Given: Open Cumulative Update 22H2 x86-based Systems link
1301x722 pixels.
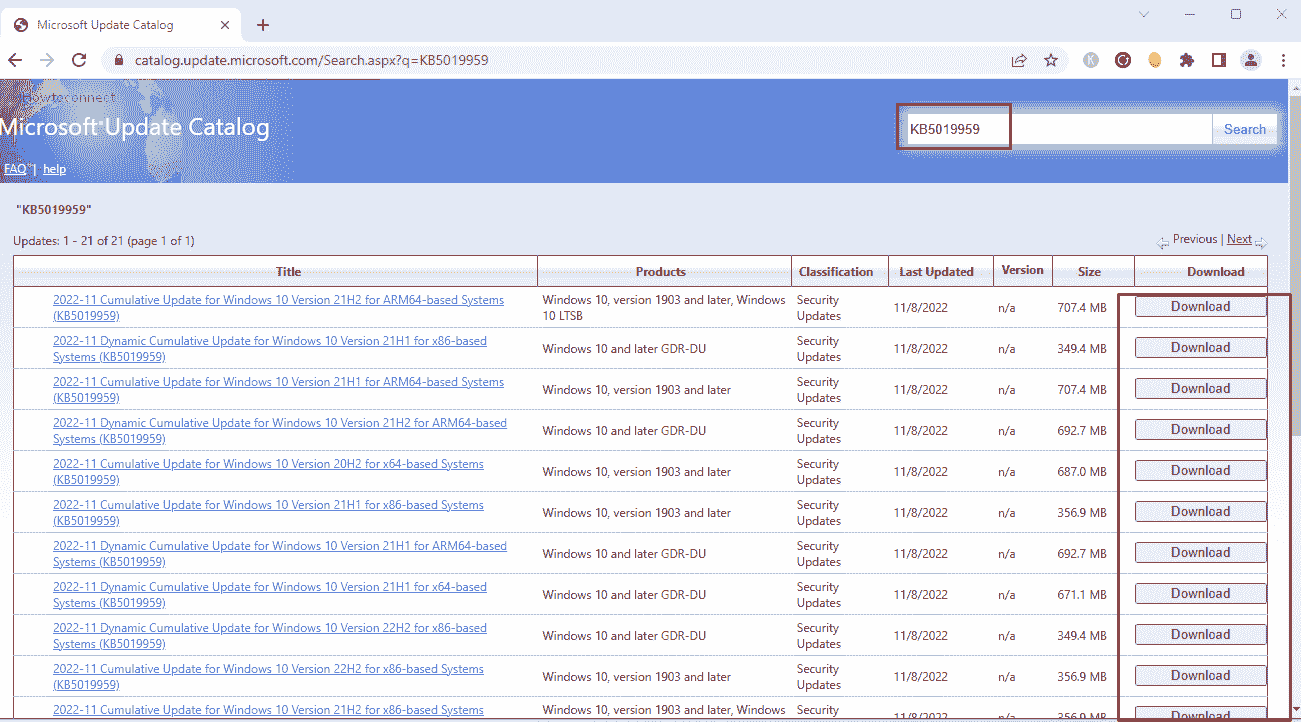Looking at the screenshot, I should pos(268,677).
